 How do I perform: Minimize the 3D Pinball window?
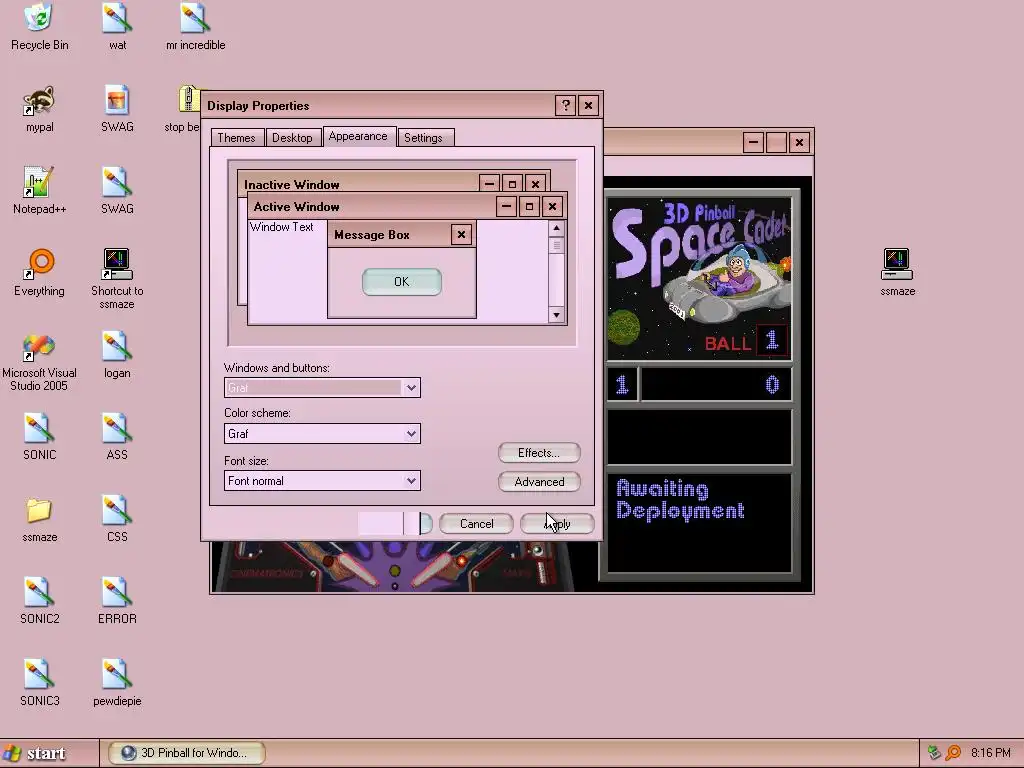pos(753,142)
